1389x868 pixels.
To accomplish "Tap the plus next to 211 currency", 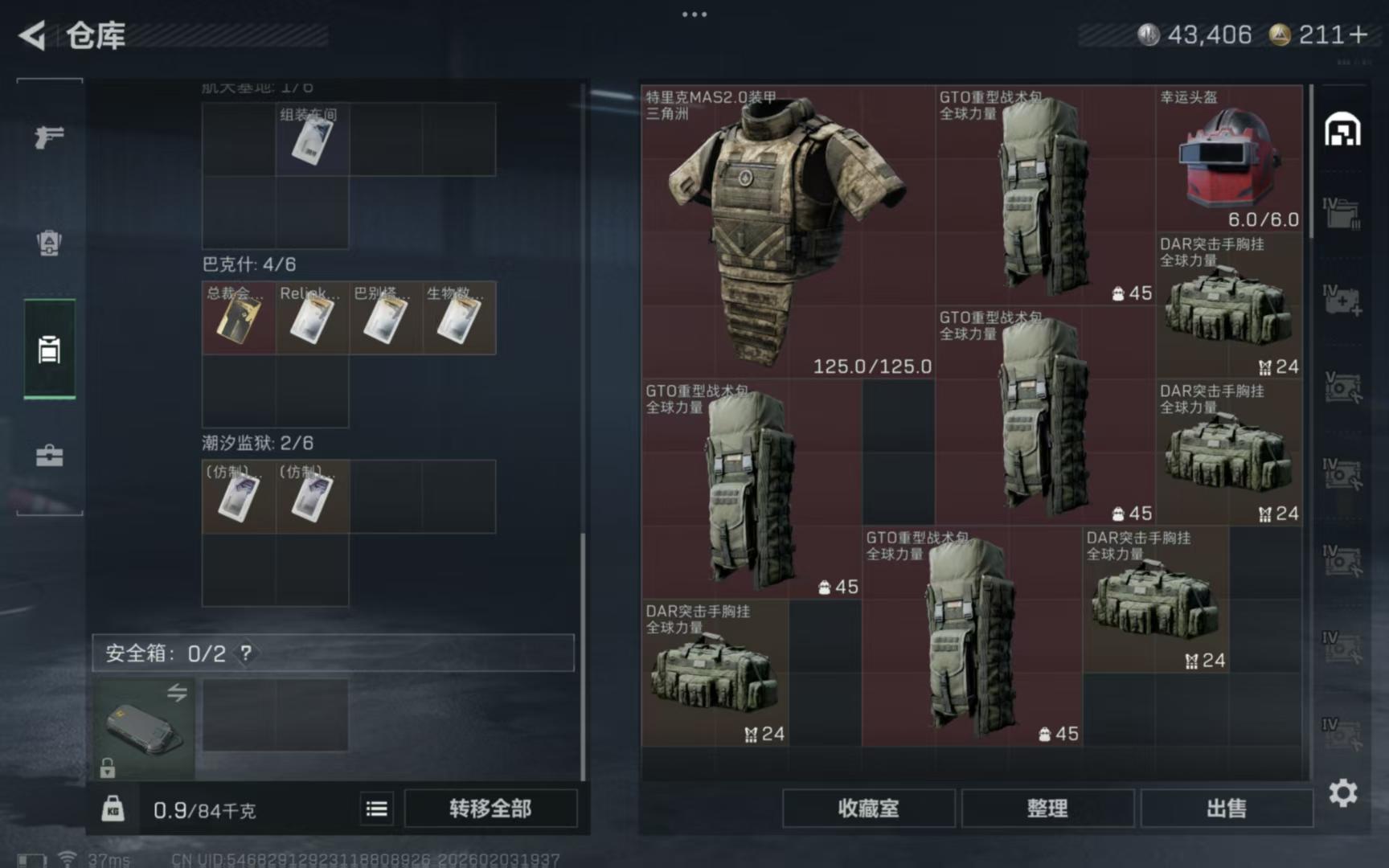I will [x=1358, y=35].
